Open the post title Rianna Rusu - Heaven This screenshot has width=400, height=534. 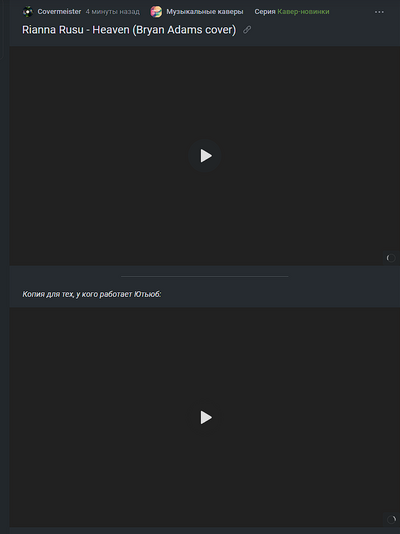(x=129, y=30)
